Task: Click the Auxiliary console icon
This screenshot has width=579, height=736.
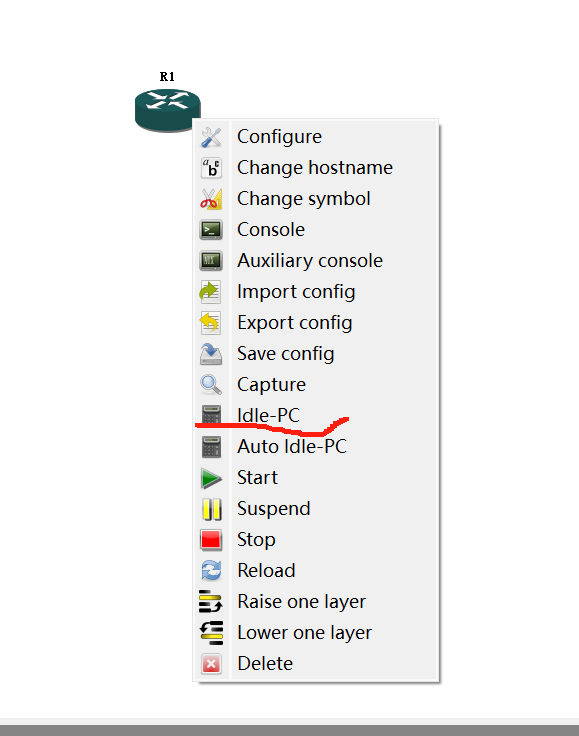Action: (211, 261)
